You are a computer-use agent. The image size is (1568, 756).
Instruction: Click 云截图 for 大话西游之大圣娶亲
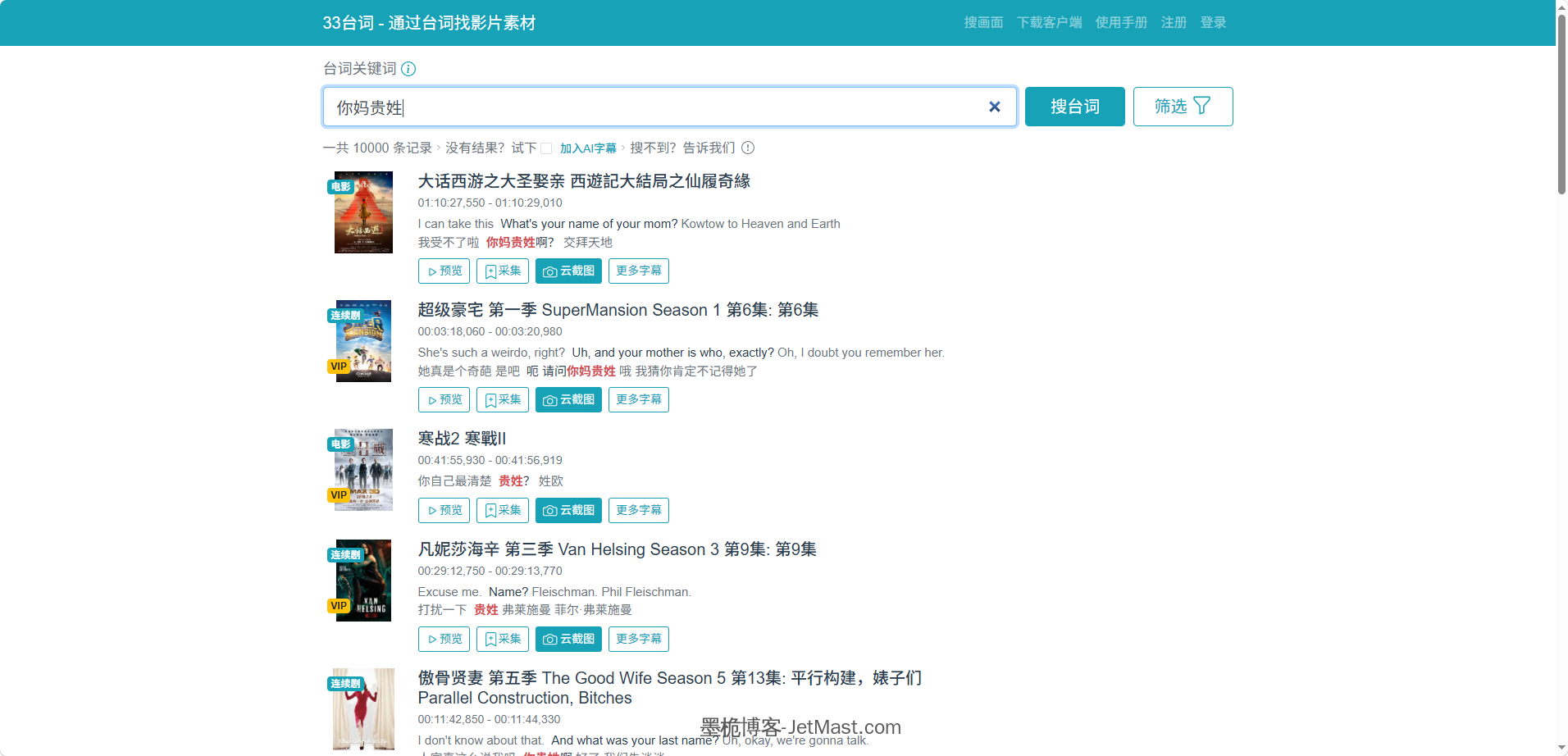click(x=568, y=271)
